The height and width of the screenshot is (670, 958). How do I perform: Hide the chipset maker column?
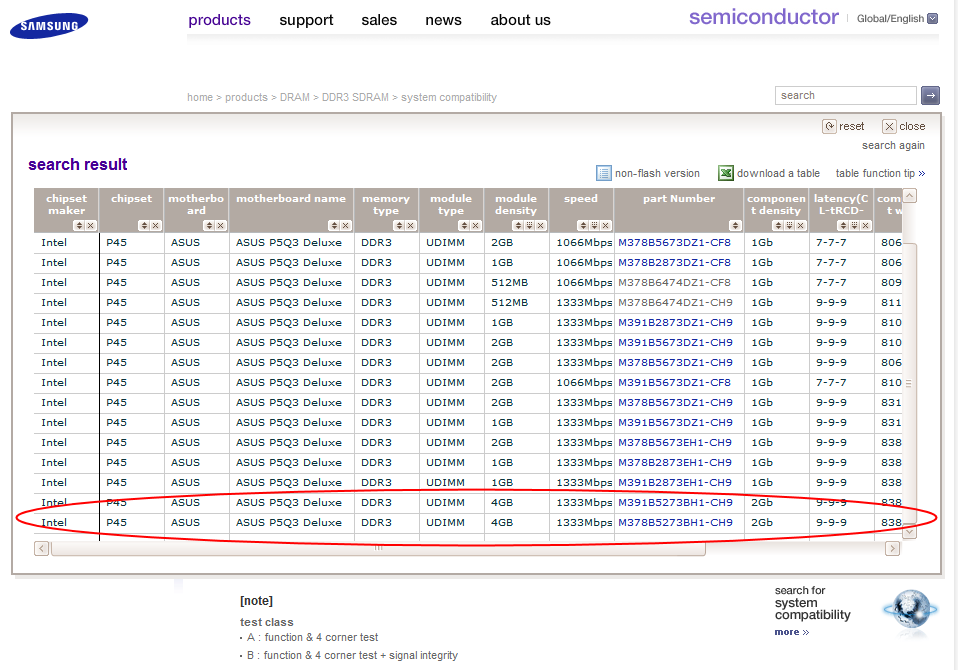coord(90,225)
